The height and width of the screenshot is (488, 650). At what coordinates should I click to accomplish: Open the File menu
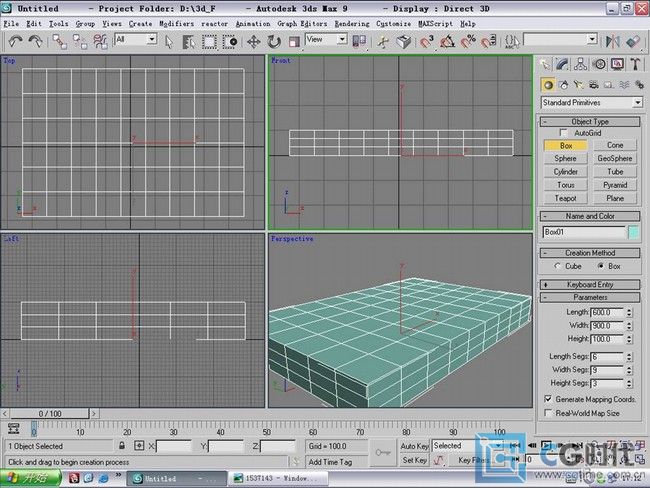point(11,24)
